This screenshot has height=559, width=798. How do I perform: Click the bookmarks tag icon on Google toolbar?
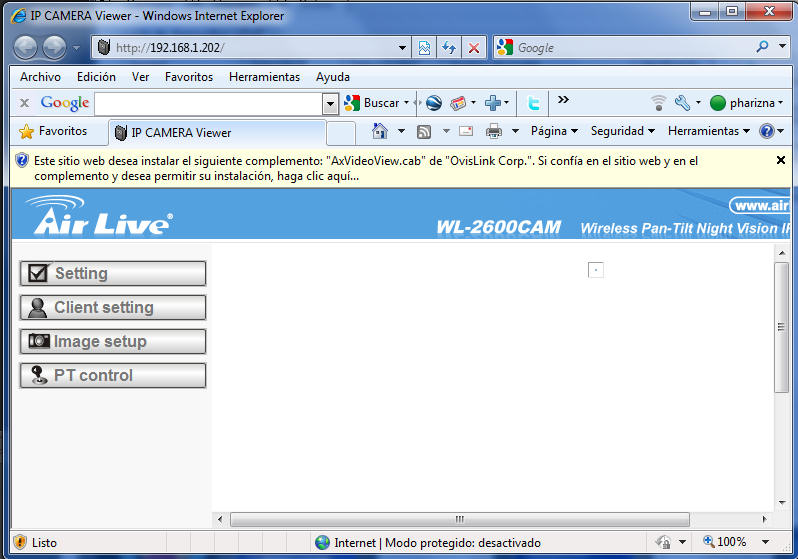click(x=458, y=103)
